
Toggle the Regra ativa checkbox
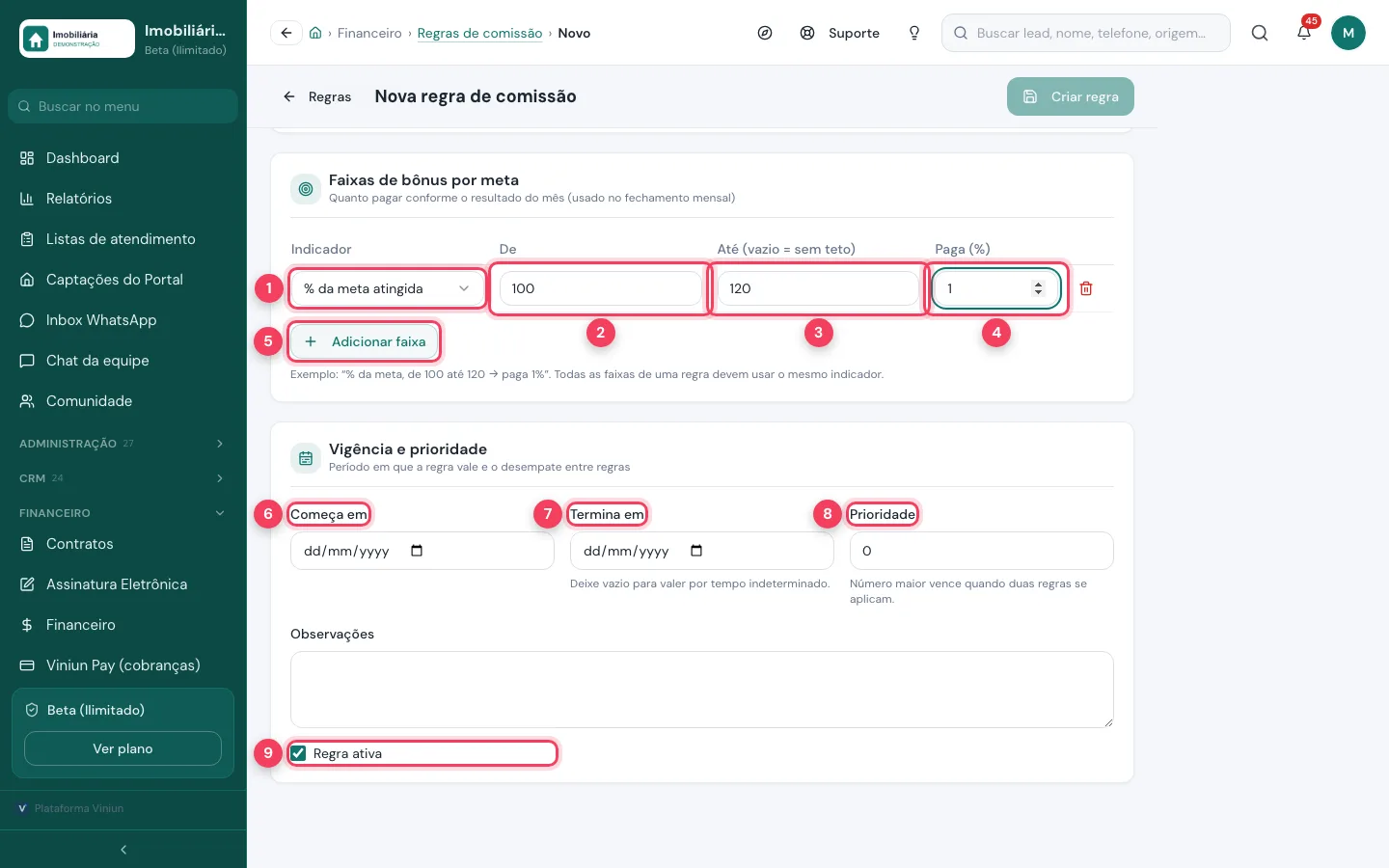(299, 753)
